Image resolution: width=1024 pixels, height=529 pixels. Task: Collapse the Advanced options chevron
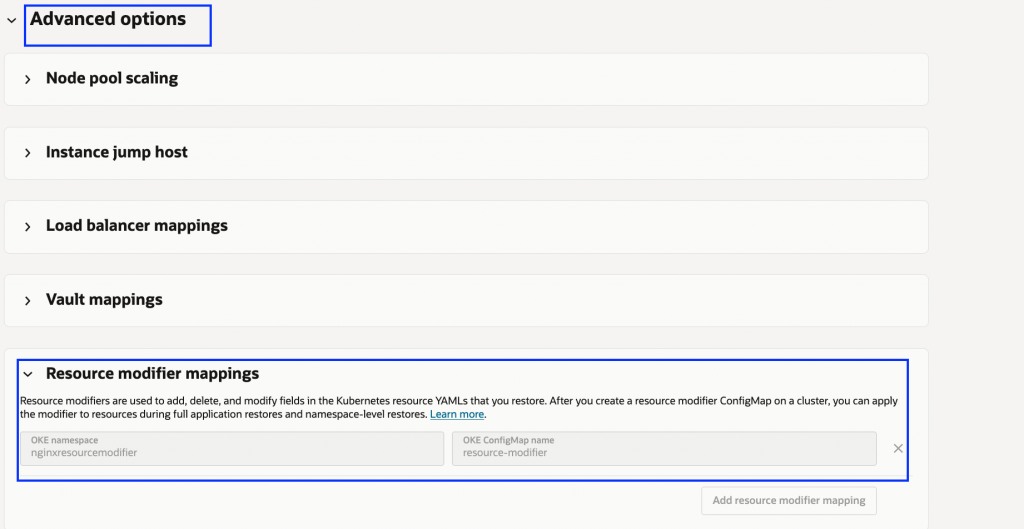[x=11, y=20]
